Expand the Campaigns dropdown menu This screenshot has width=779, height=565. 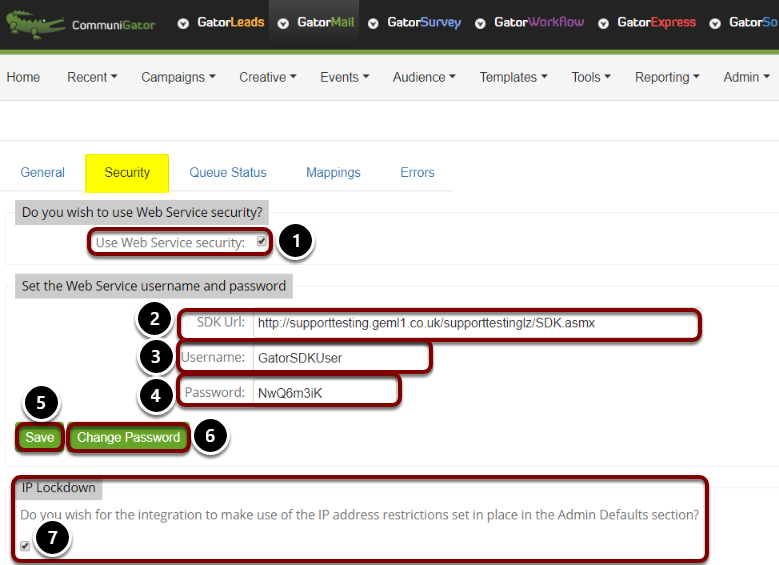coord(178,77)
